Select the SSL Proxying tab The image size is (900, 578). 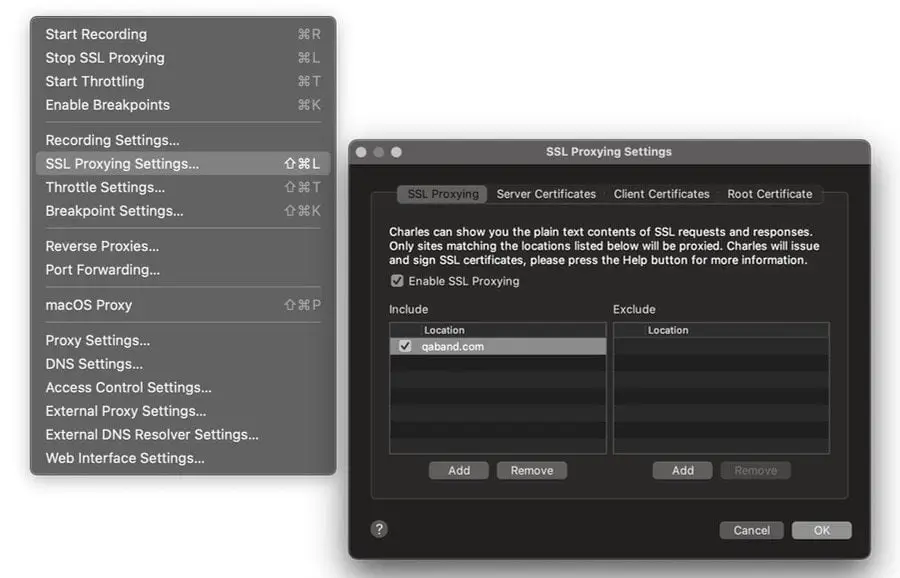pyautogui.click(x=443, y=194)
